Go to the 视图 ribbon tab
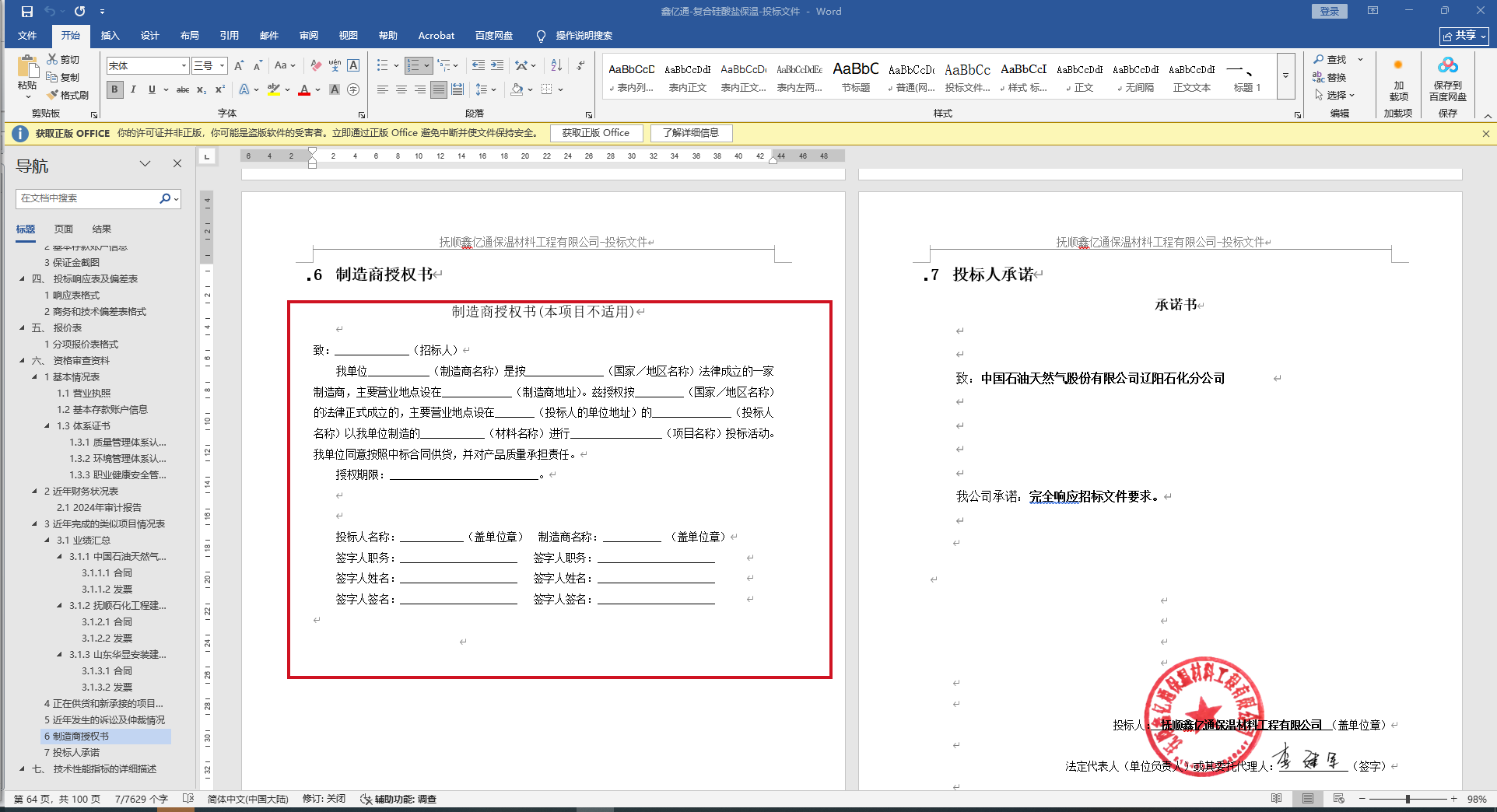 click(348, 36)
